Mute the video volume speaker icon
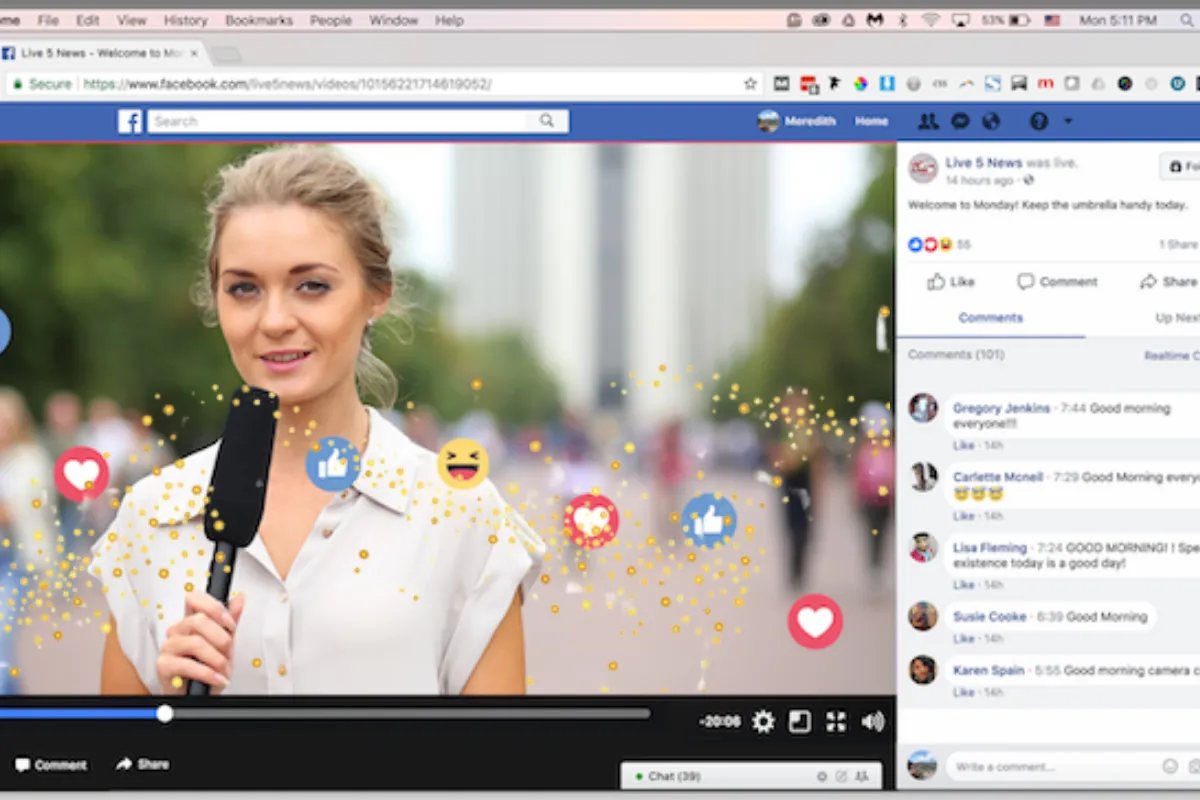The height and width of the screenshot is (800, 1200). point(873,721)
